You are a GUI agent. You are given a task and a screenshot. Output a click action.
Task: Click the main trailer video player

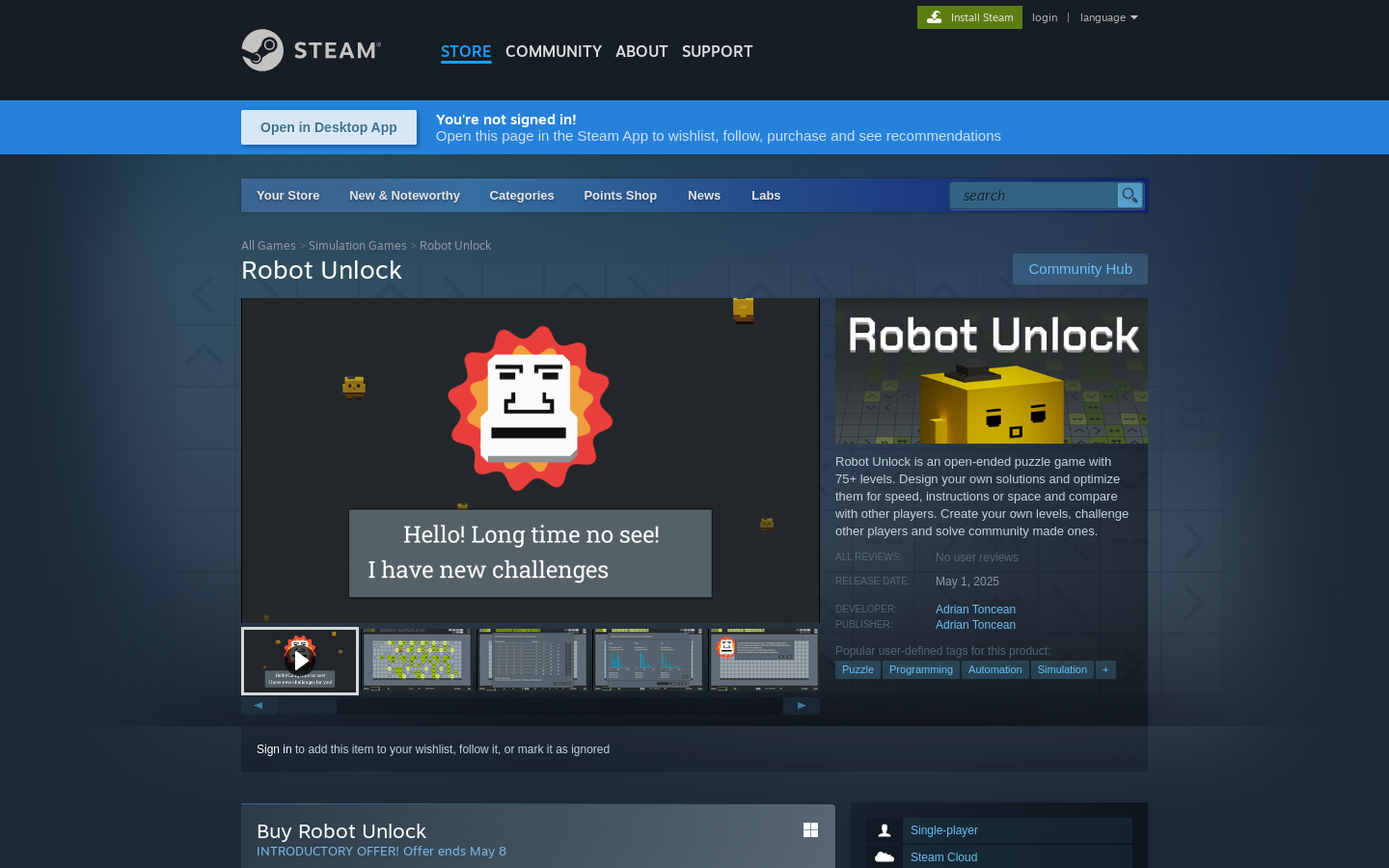(531, 461)
